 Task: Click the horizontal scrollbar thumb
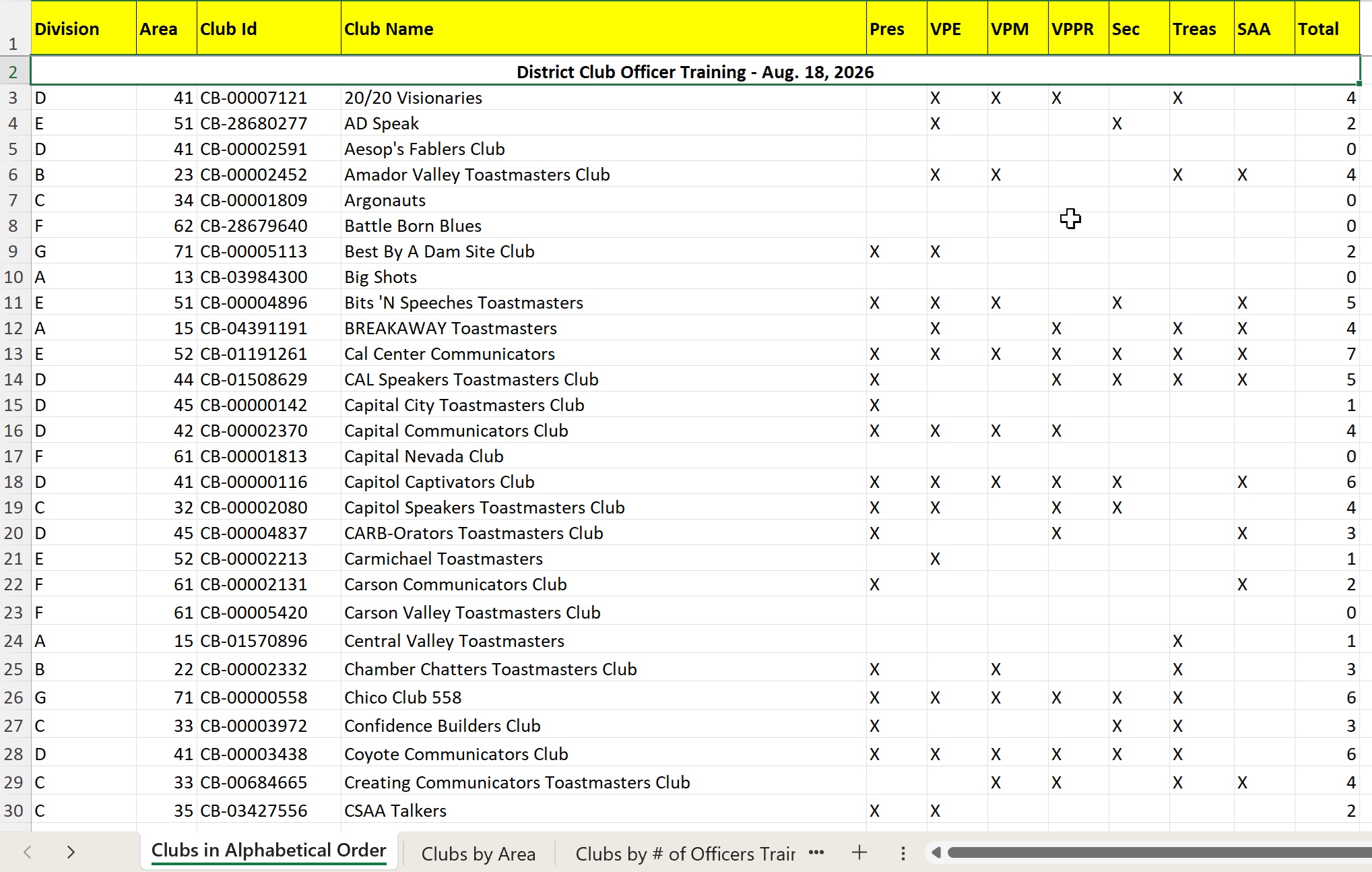pyautogui.click(x=1159, y=852)
